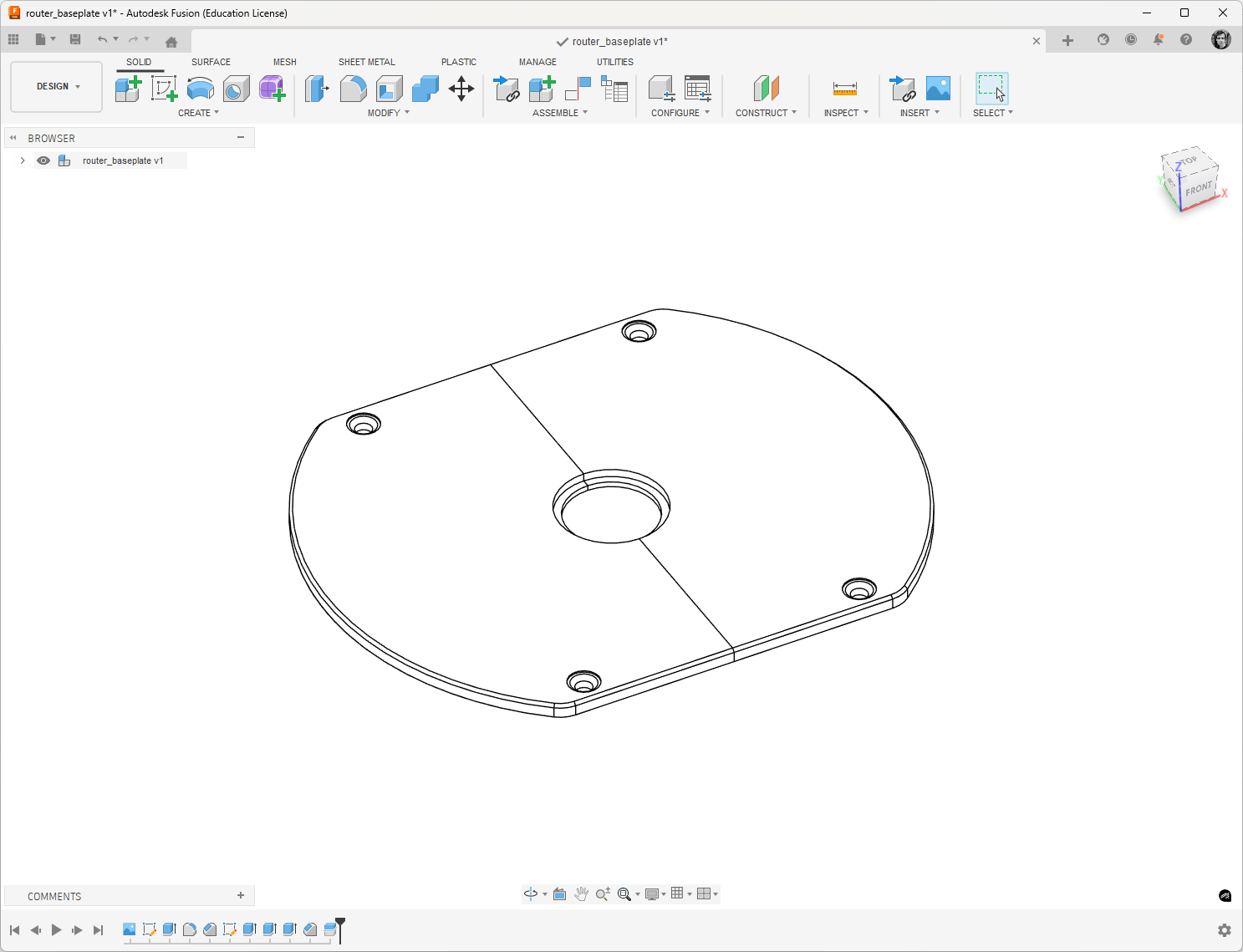Expand the MODIFY dropdown menu
This screenshot has height=952, width=1243.
tap(389, 113)
